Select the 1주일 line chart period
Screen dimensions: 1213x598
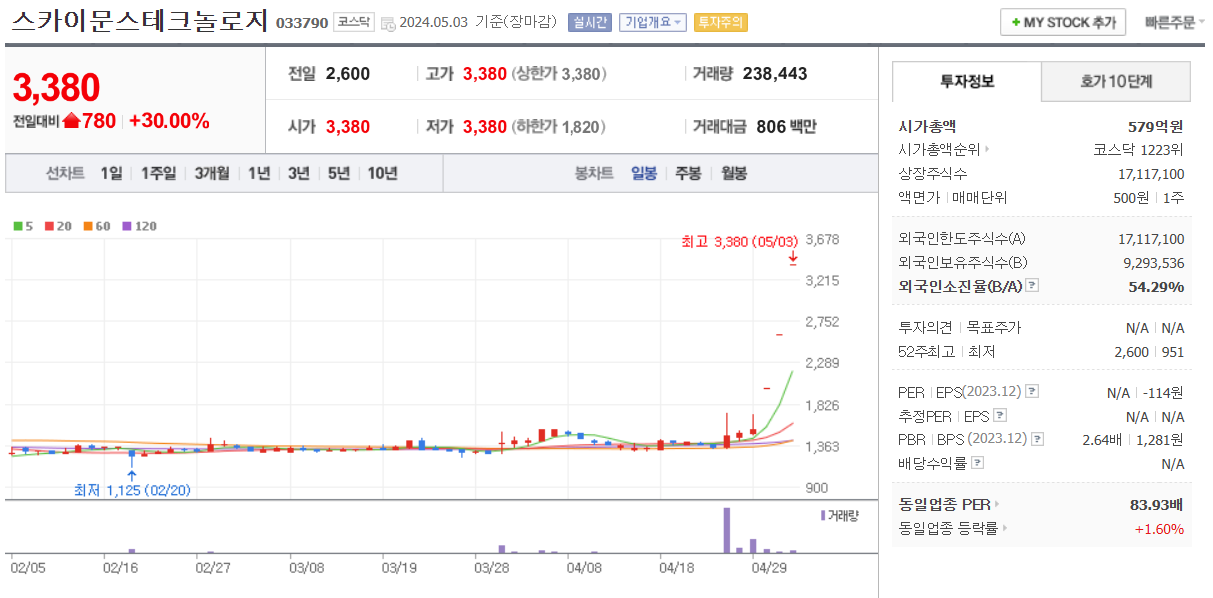click(158, 173)
